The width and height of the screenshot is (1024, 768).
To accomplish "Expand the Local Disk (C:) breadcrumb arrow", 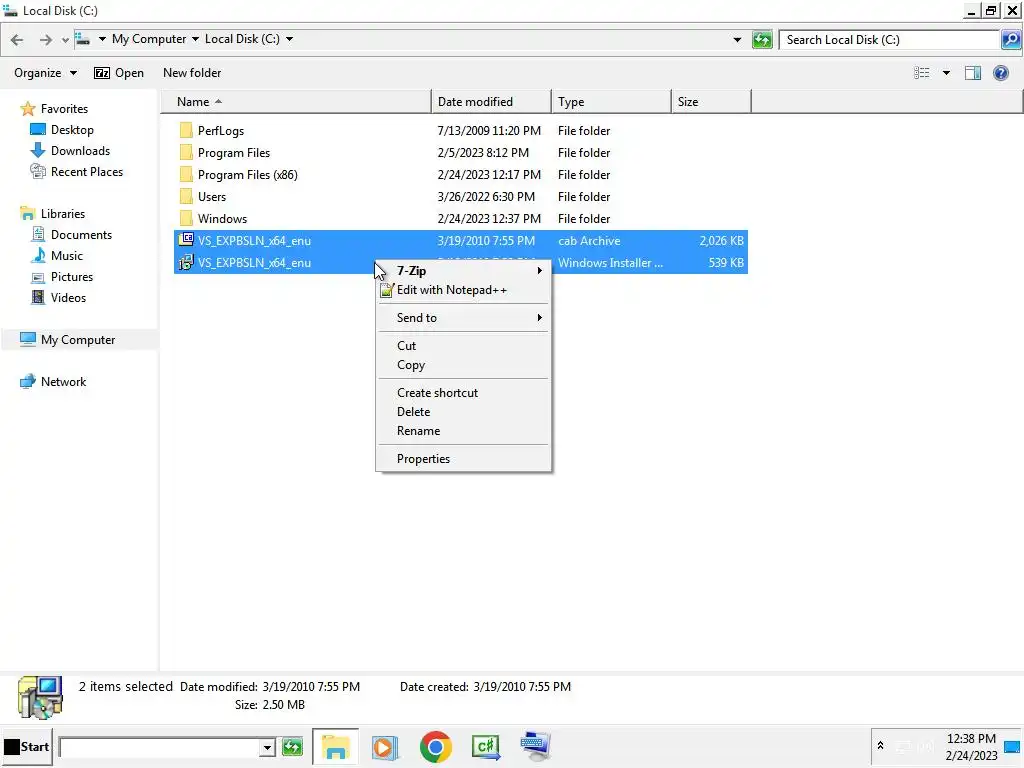I will pos(289,39).
